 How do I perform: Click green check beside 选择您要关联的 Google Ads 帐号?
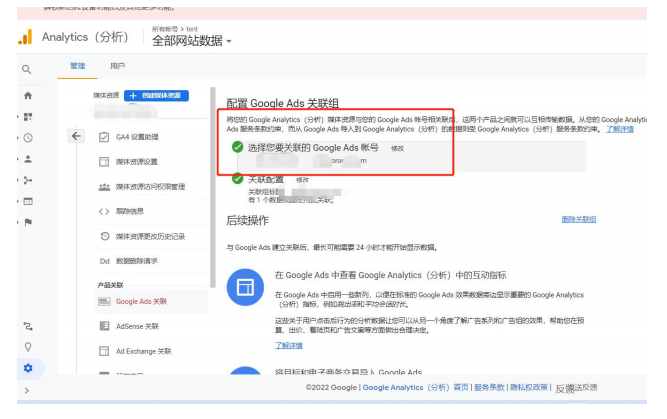pyautogui.click(x=237, y=147)
